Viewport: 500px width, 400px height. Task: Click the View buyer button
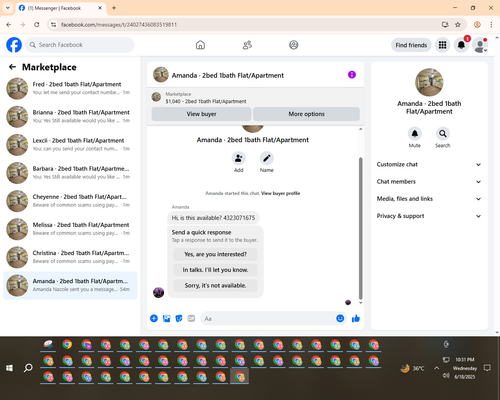[x=201, y=114]
